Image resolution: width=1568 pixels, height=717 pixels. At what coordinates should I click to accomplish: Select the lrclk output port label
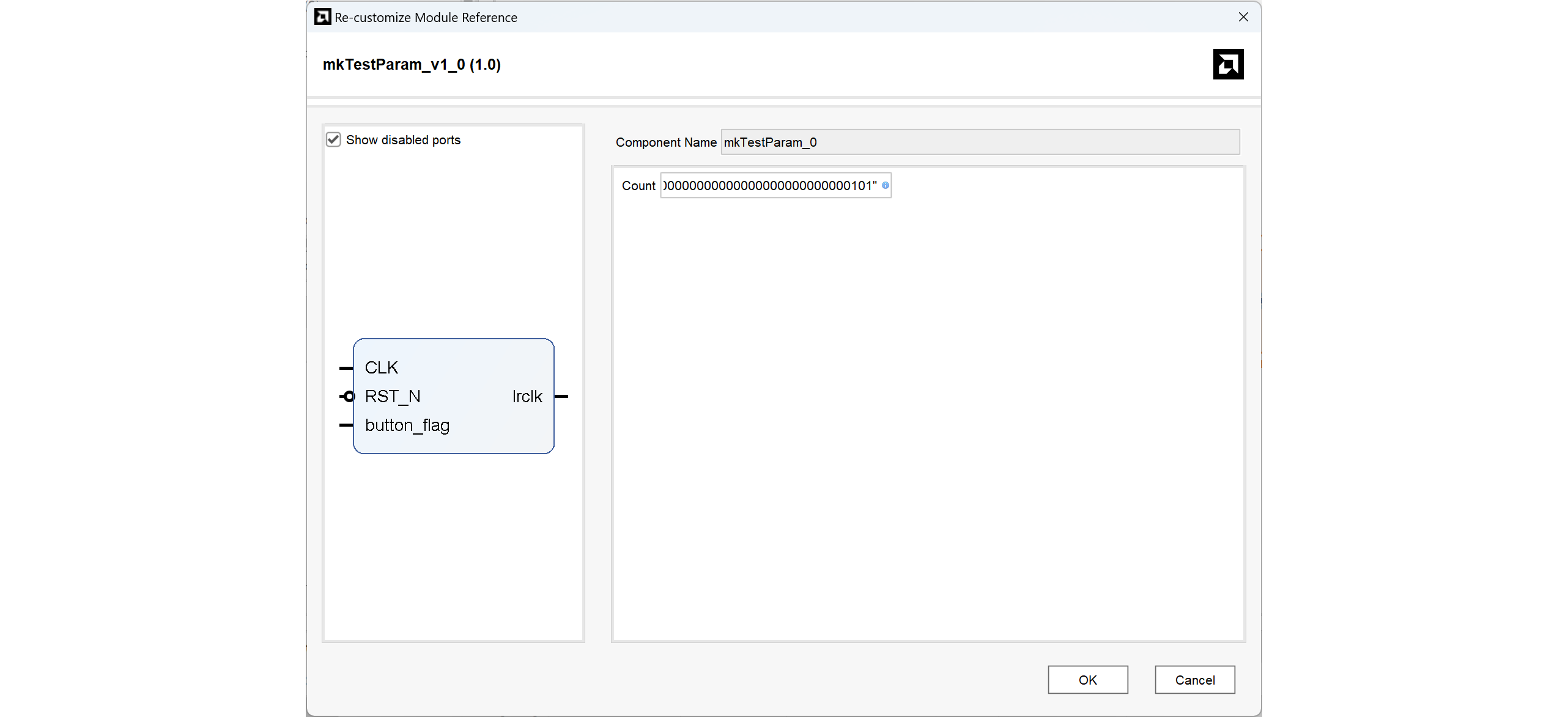click(x=527, y=397)
